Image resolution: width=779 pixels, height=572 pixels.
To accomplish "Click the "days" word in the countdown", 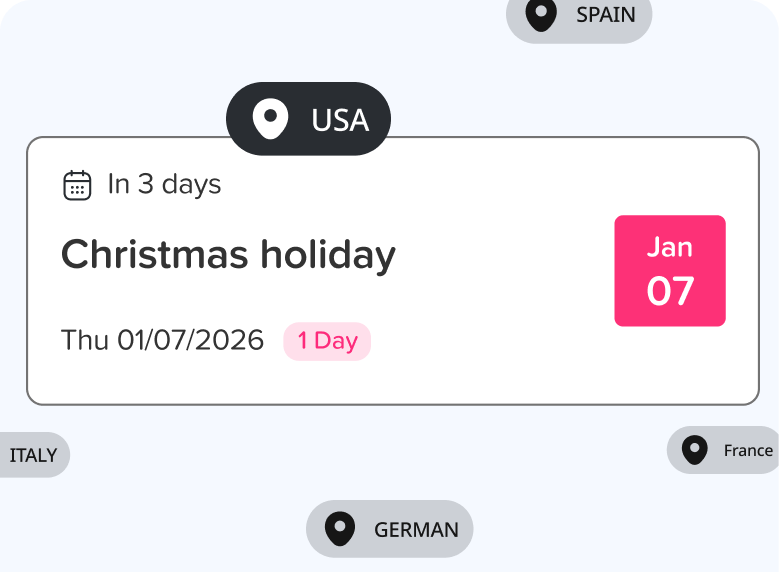I will [x=191, y=185].
